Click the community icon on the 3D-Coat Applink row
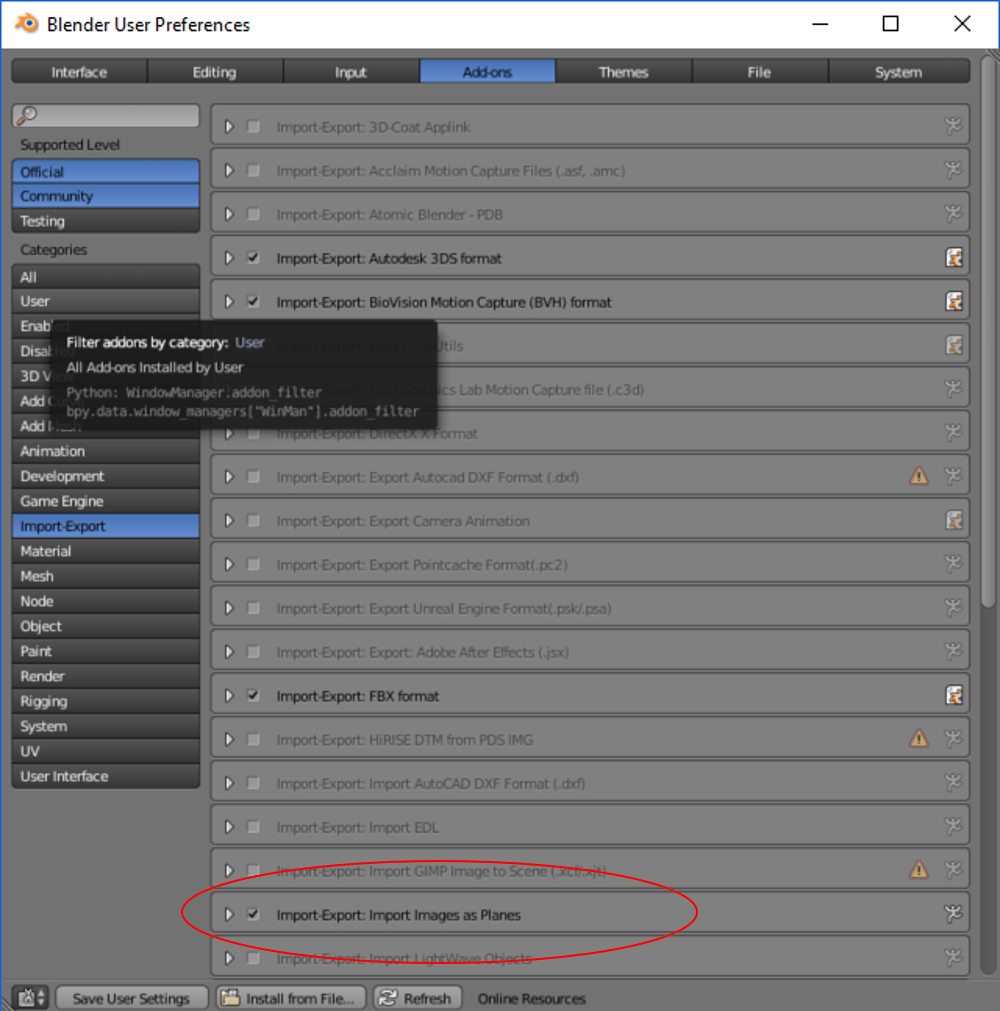Screen dimensions: 1000x1011 (x=953, y=126)
